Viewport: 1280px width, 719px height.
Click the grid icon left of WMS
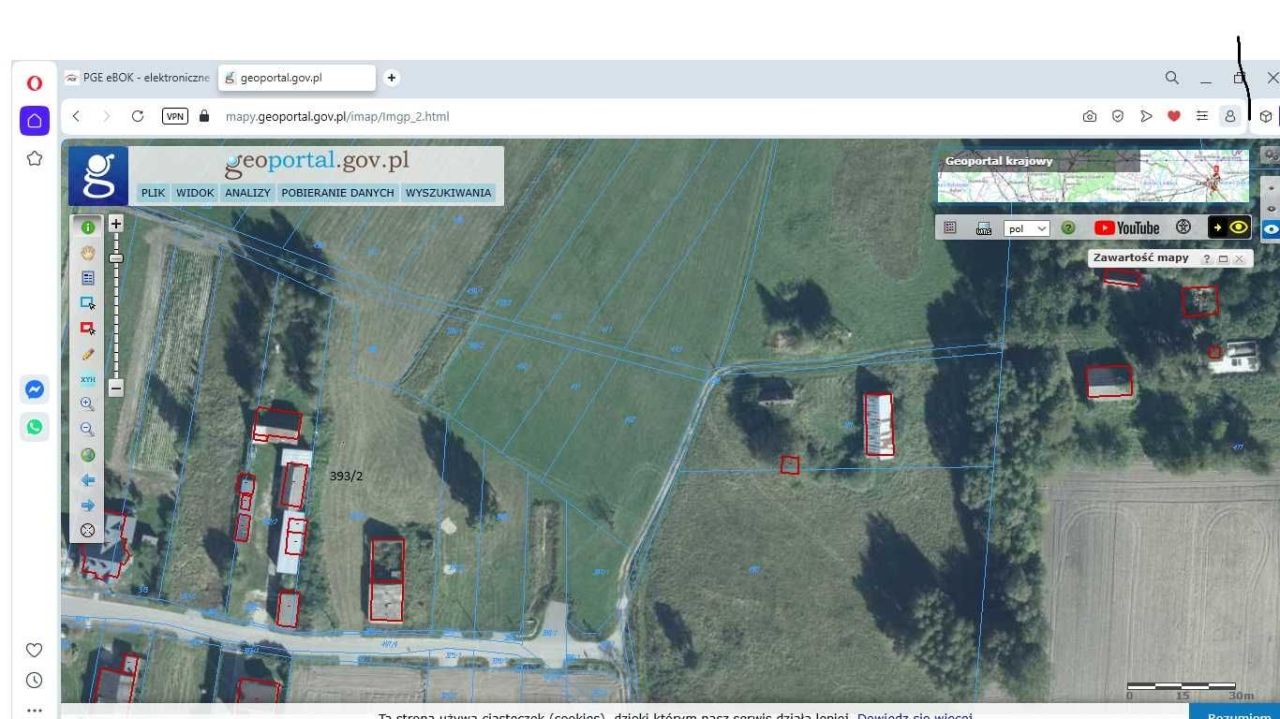[952, 228]
